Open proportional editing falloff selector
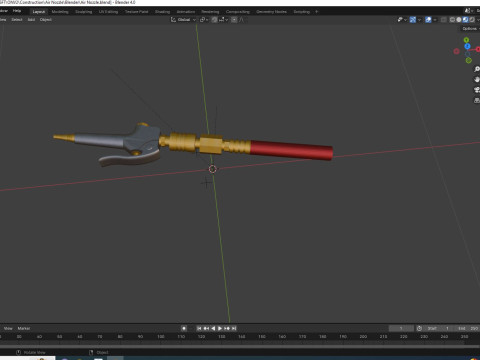480x360 pixels. 242,20
